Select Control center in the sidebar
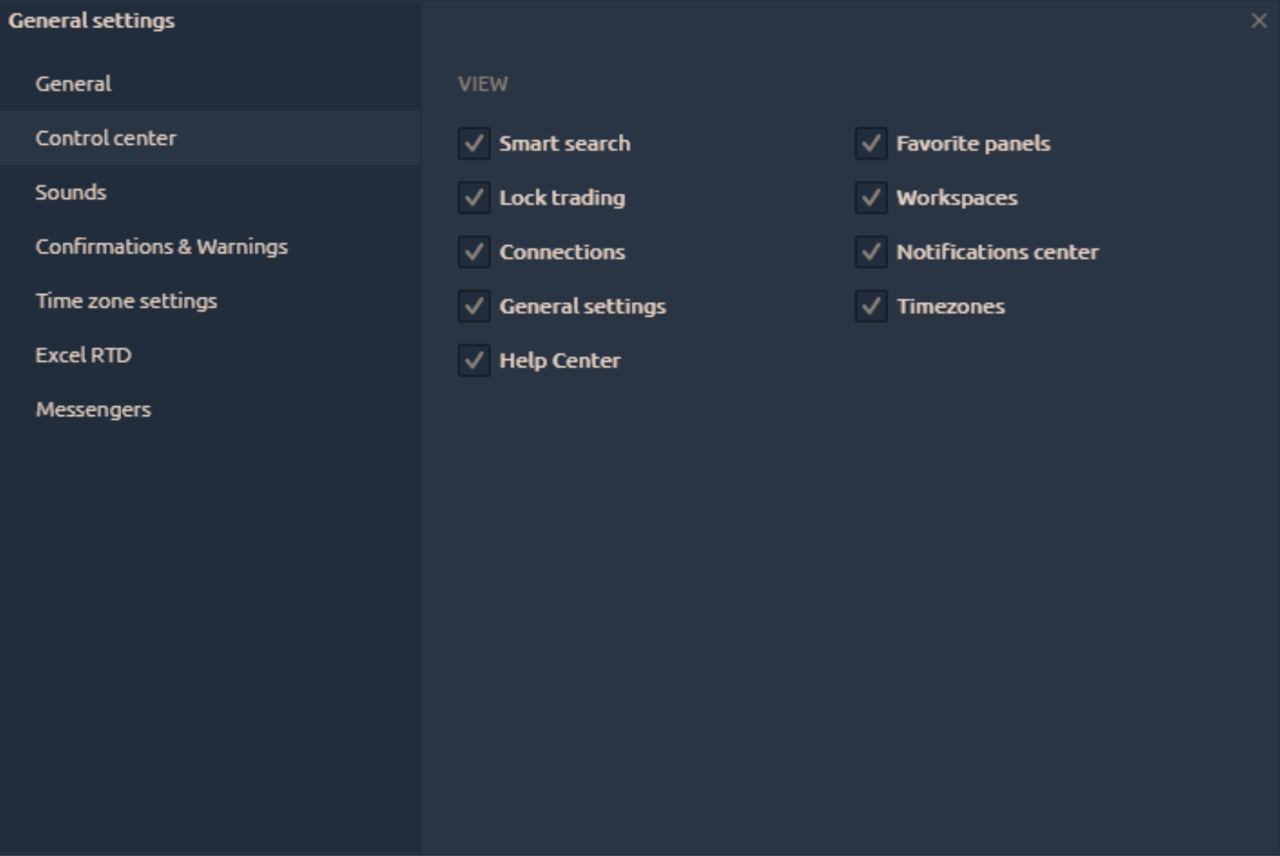The height and width of the screenshot is (856, 1280). [x=106, y=138]
